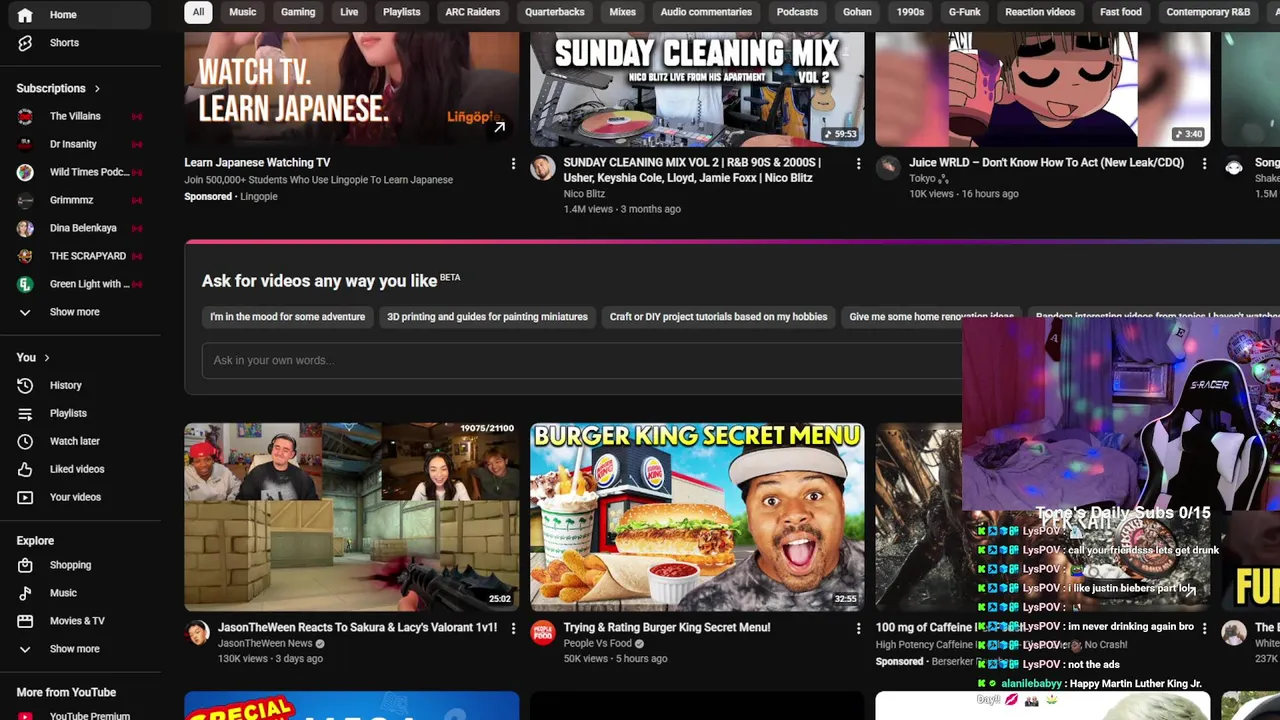Open YouTube Premium link in sidebar

(x=90, y=714)
